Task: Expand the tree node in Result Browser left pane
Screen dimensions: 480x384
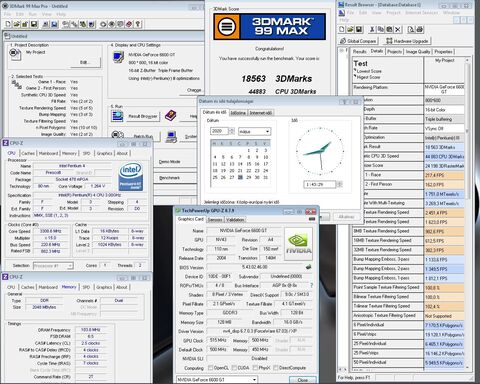Action: [341, 51]
